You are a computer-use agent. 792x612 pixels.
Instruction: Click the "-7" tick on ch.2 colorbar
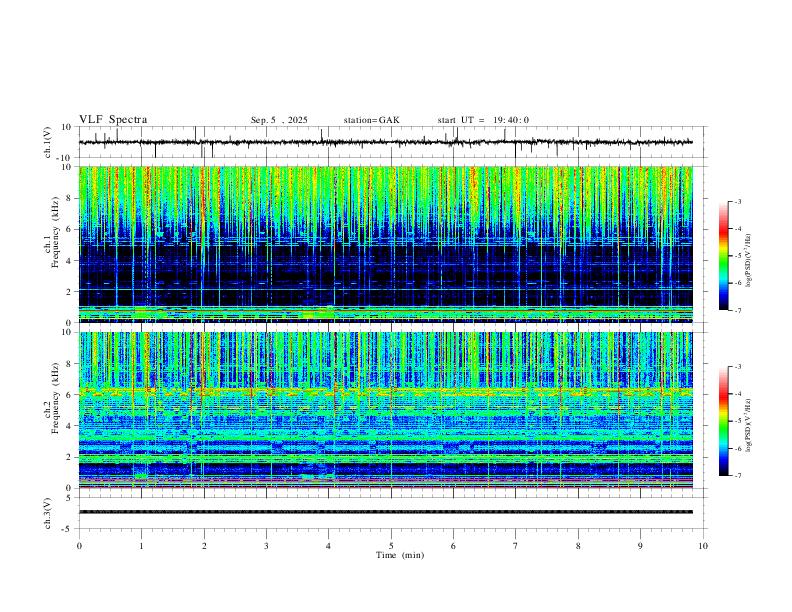click(x=737, y=476)
